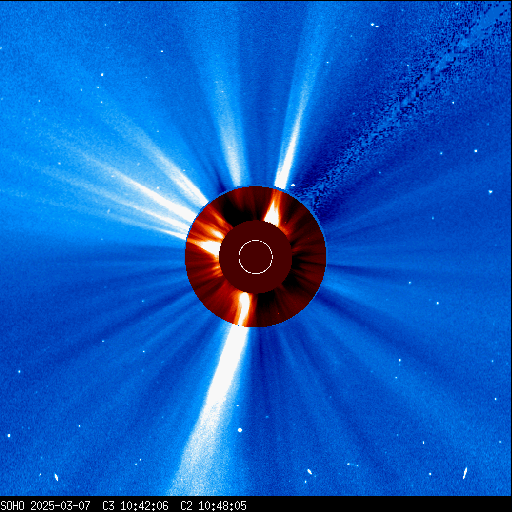This screenshot has width=512, height=512.
Task: Click the date 2025-03-07 in the caption
Action: (x=60, y=505)
